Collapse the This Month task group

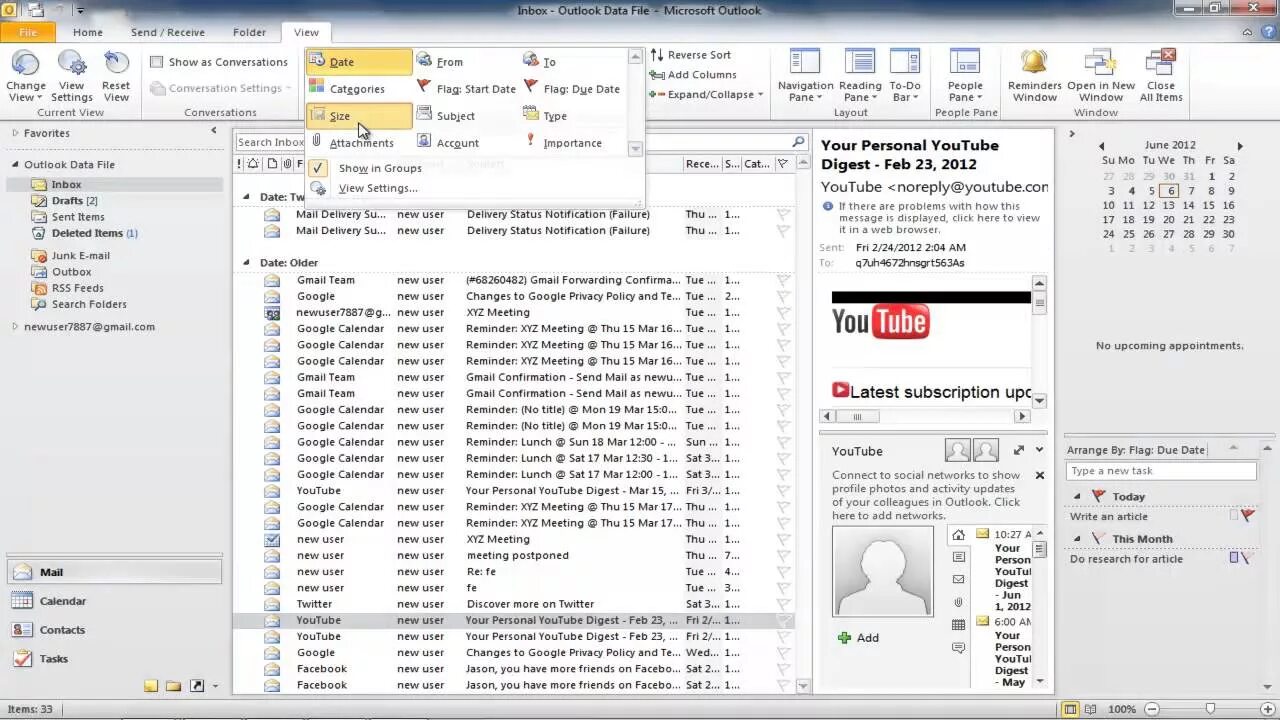1077,539
